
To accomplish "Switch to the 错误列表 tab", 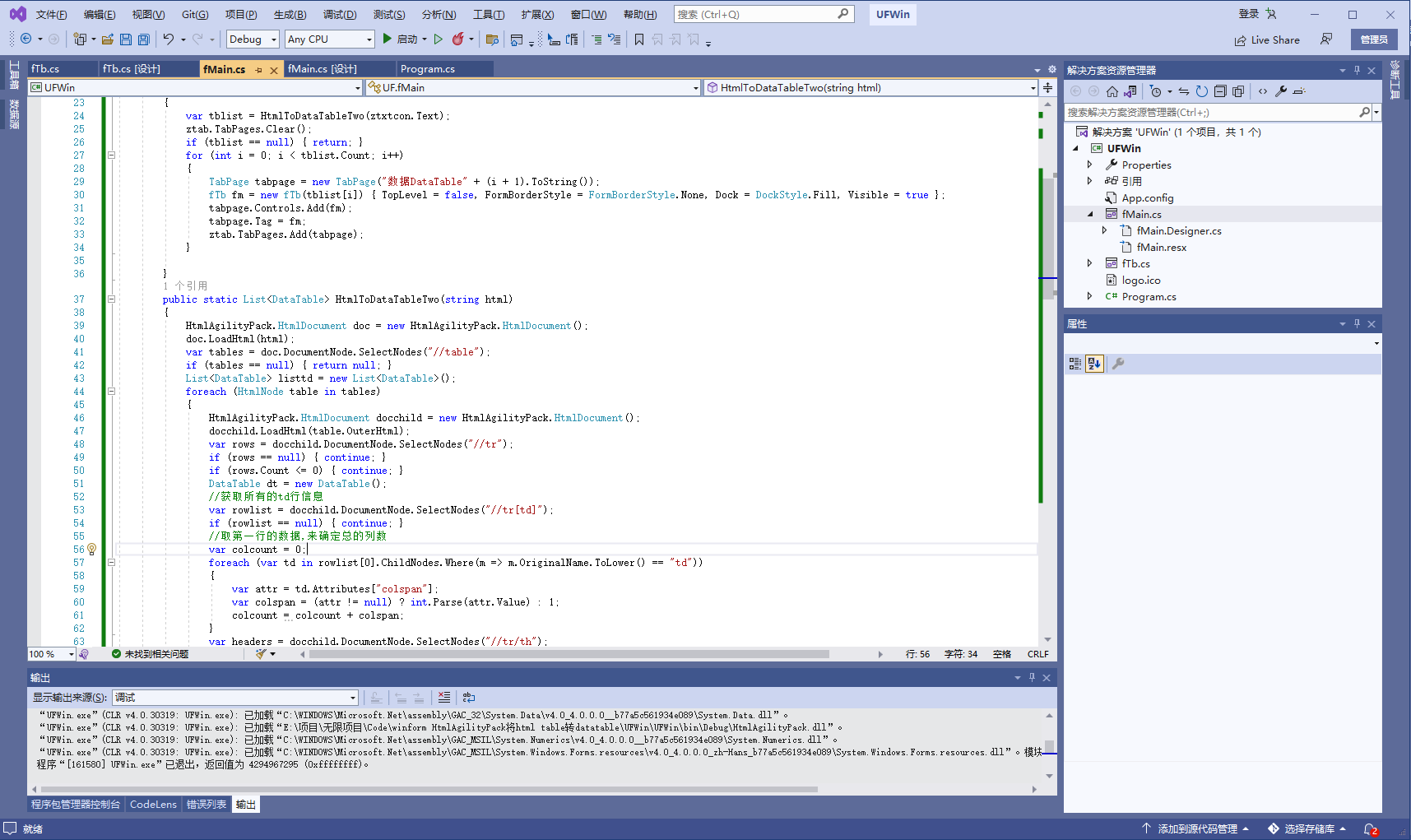I will (x=207, y=805).
